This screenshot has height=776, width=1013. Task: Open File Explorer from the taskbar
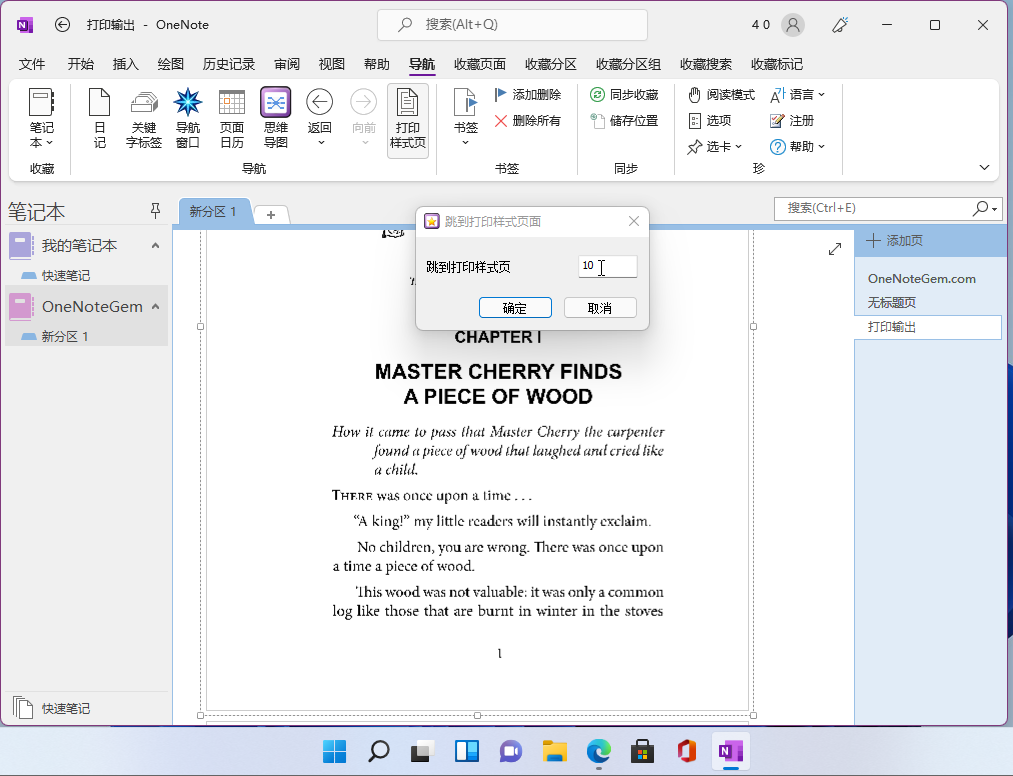pos(554,751)
